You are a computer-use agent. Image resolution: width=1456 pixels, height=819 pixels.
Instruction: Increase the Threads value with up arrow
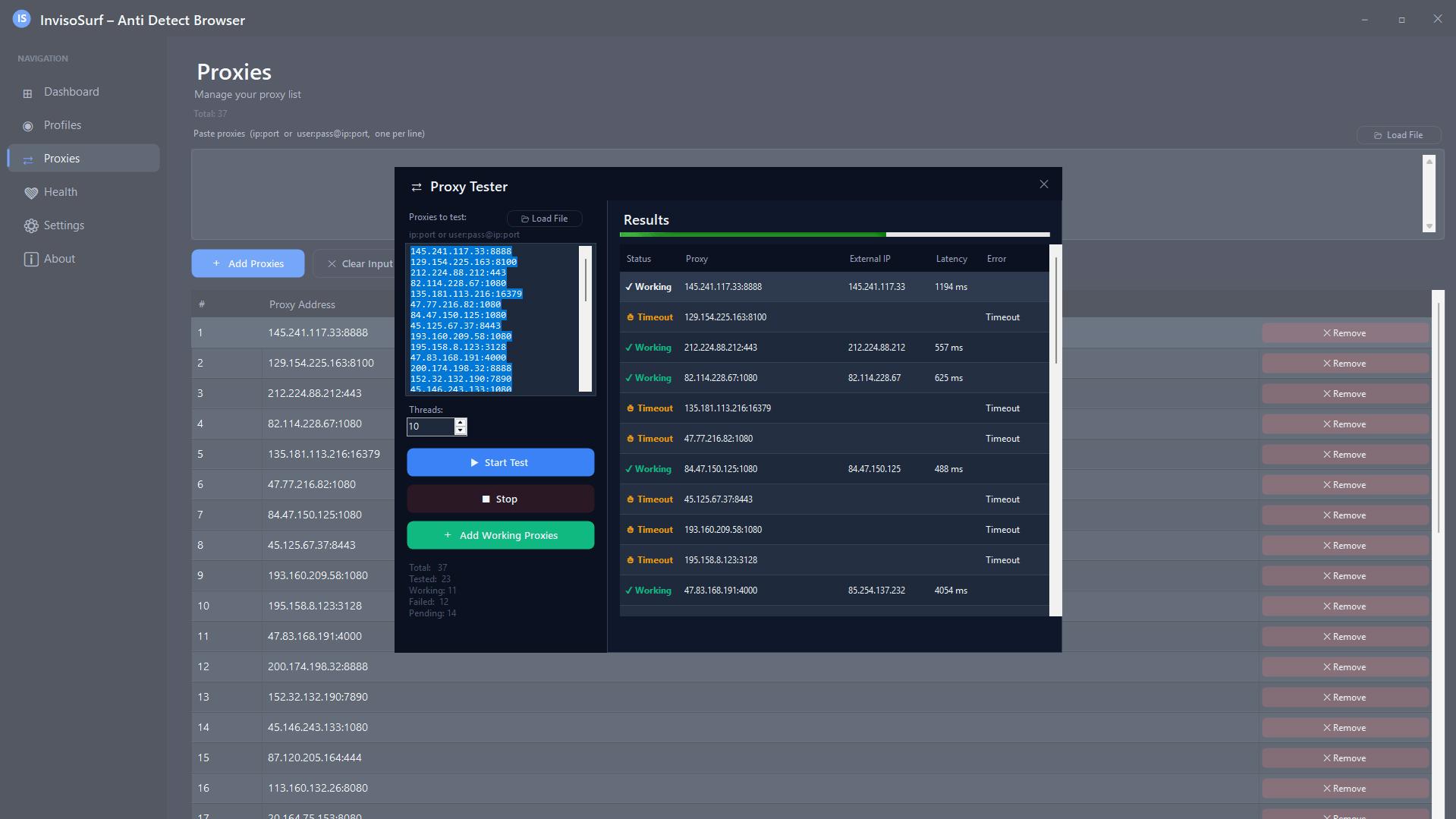460,422
